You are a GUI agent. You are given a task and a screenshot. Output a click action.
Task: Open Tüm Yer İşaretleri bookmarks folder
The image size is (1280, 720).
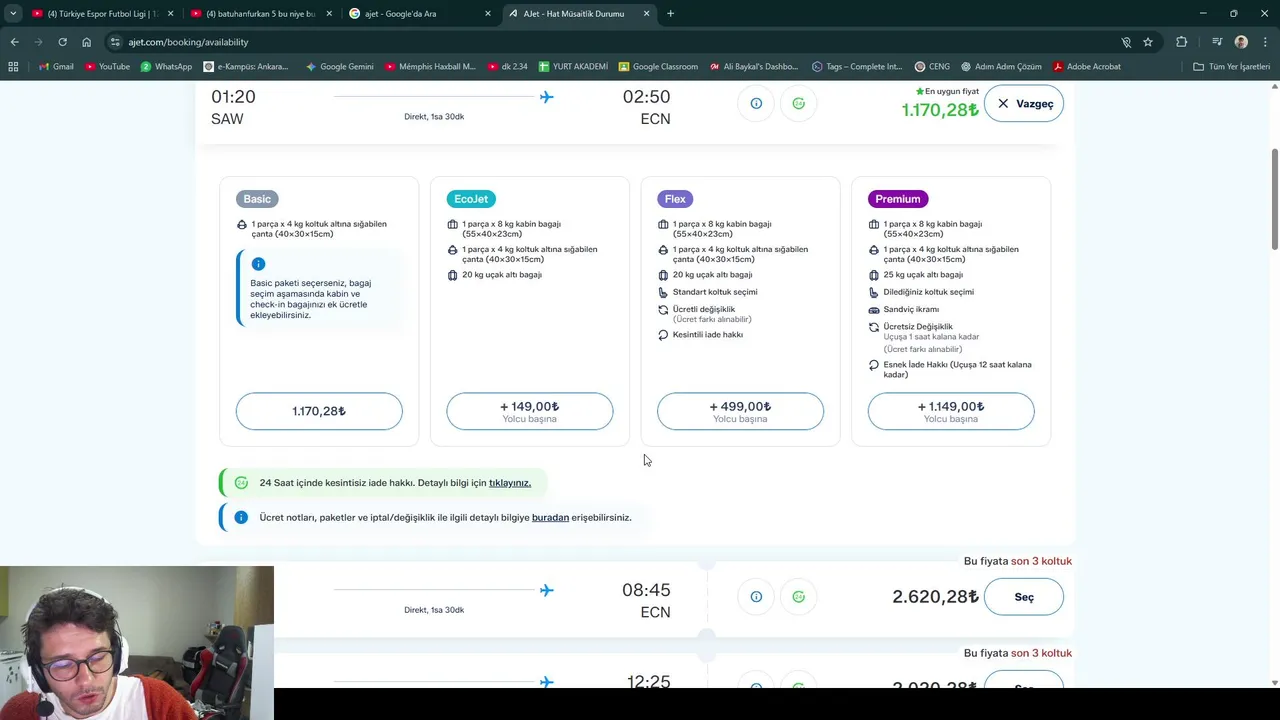click(x=1231, y=67)
